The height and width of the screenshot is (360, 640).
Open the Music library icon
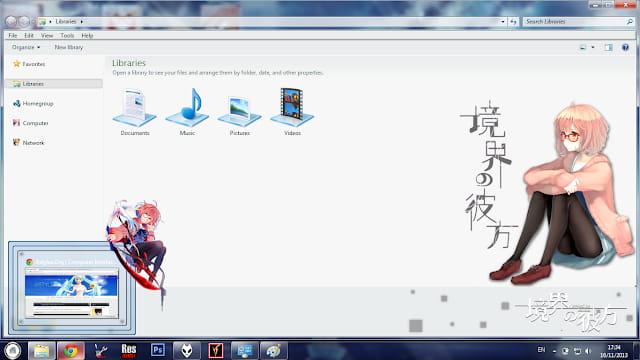[187, 111]
